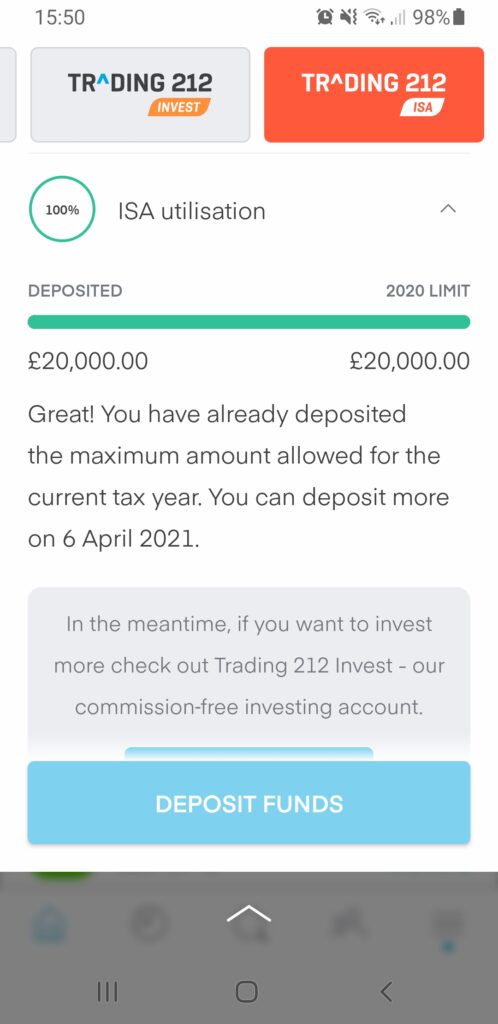The width and height of the screenshot is (498, 1024).
Task: Expand bottom sheet with the up chevron
Action: click(249, 914)
